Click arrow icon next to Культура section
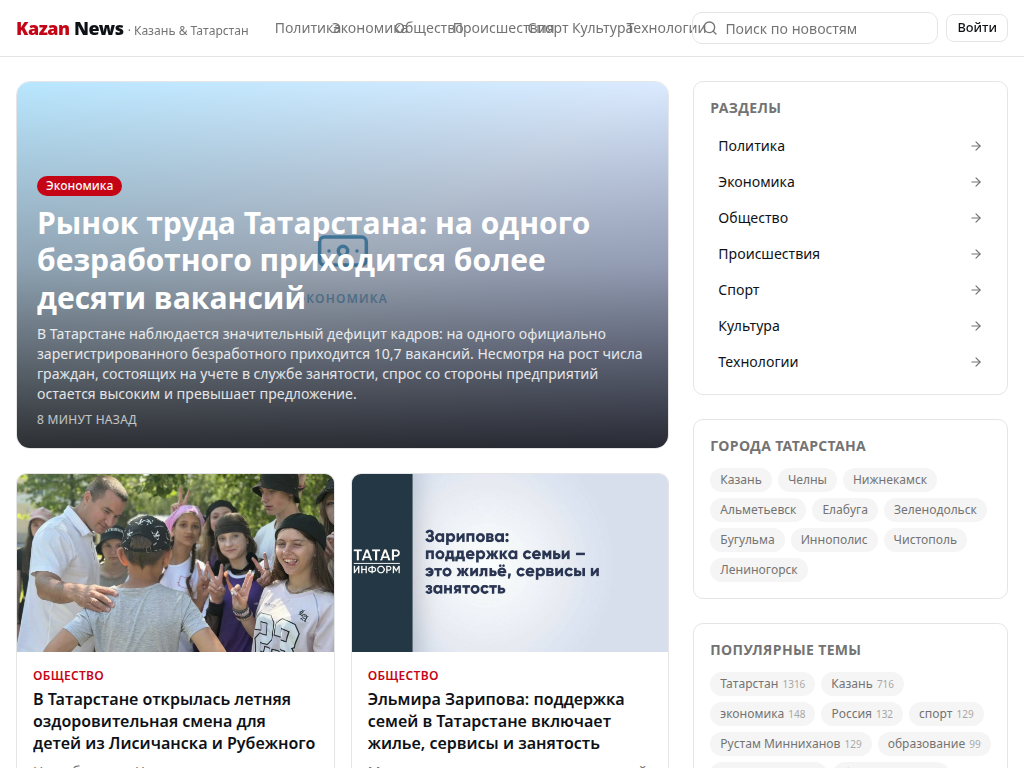The height and width of the screenshot is (768, 1024). tap(976, 325)
